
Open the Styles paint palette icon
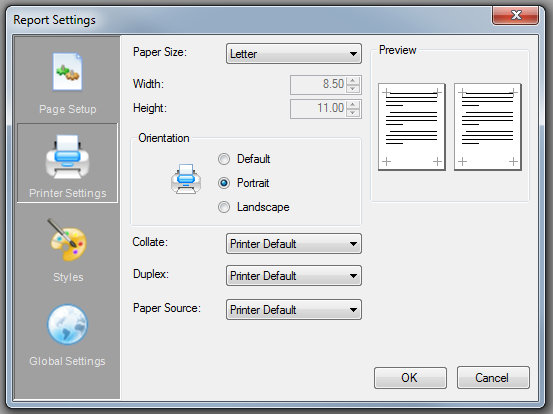[67, 240]
